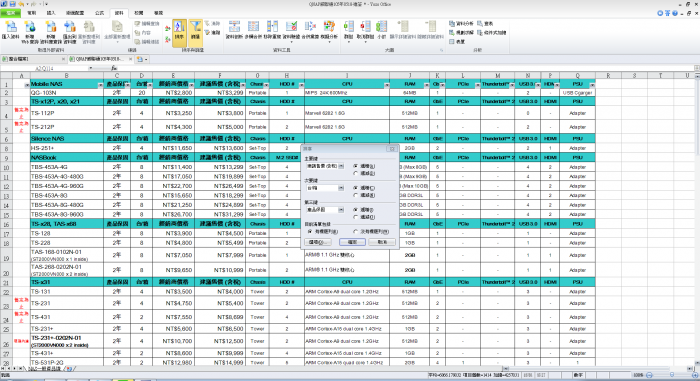The image size is (700, 381).
Task: Open the primary sort key dropdown
Action: pyautogui.click(x=341, y=166)
